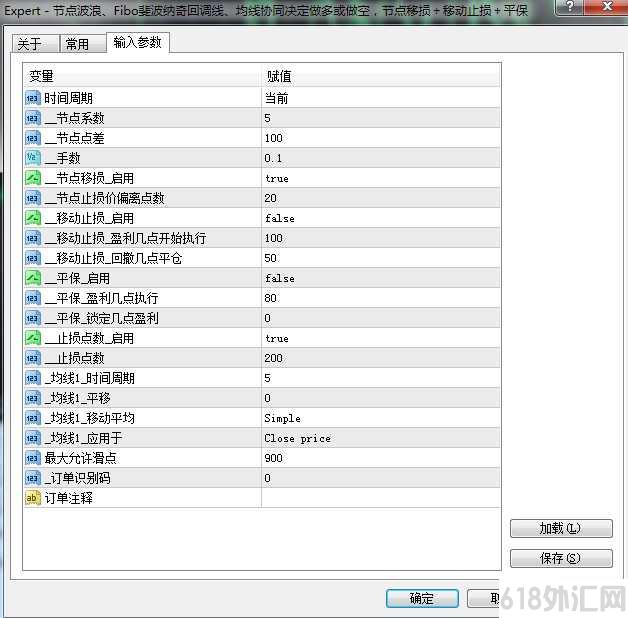Click the 加载 (L) button
This screenshot has height=618, width=628.
click(x=561, y=528)
